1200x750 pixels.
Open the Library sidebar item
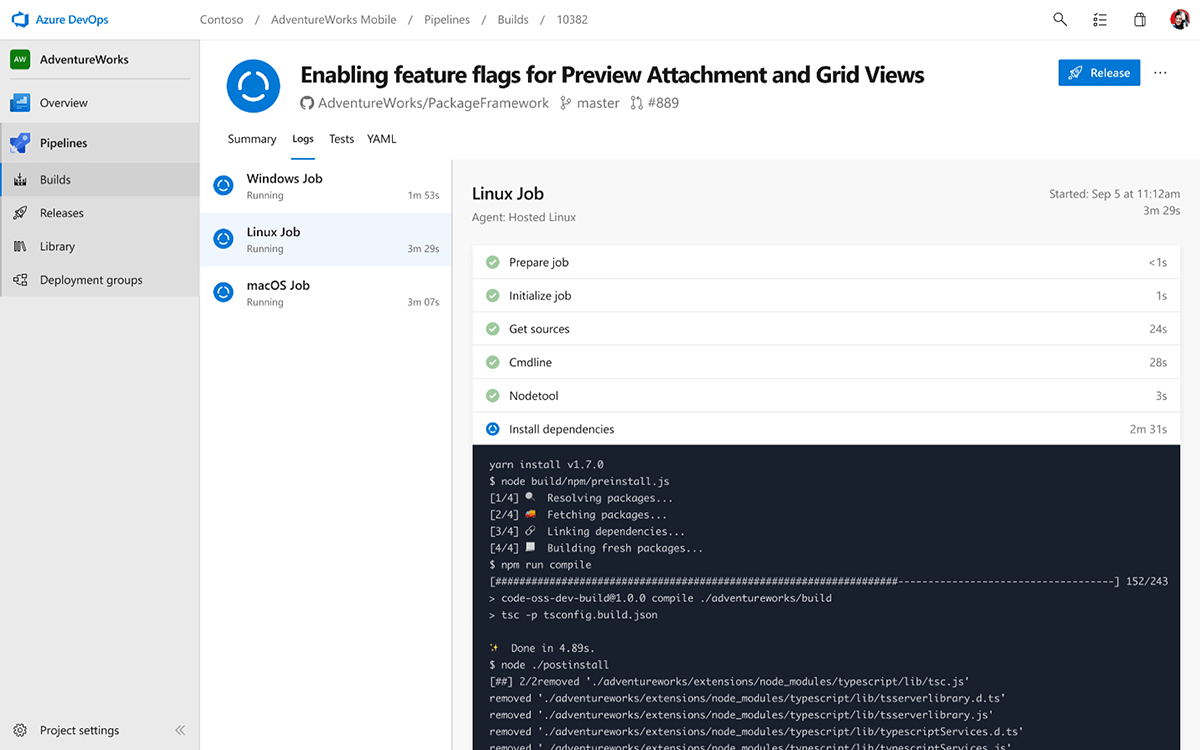tap(56, 246)
